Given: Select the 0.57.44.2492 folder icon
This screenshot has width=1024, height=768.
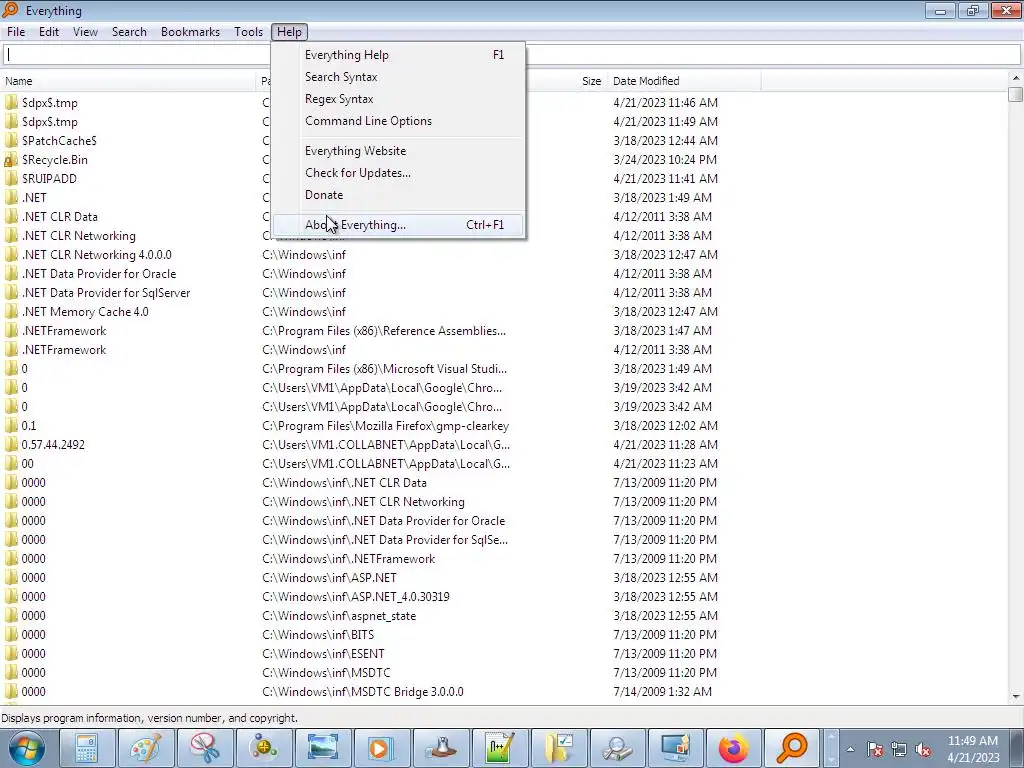Looking at the screenshot, I should pos(11,444).
